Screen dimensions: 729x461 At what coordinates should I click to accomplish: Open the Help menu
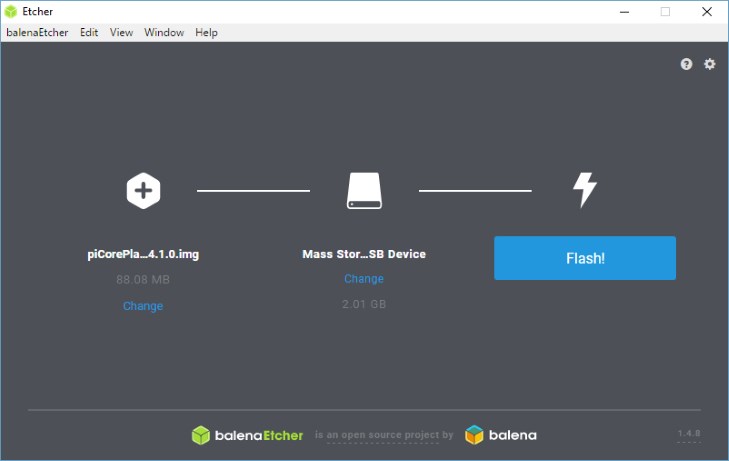pyautogui.click(x=206, y=33)
